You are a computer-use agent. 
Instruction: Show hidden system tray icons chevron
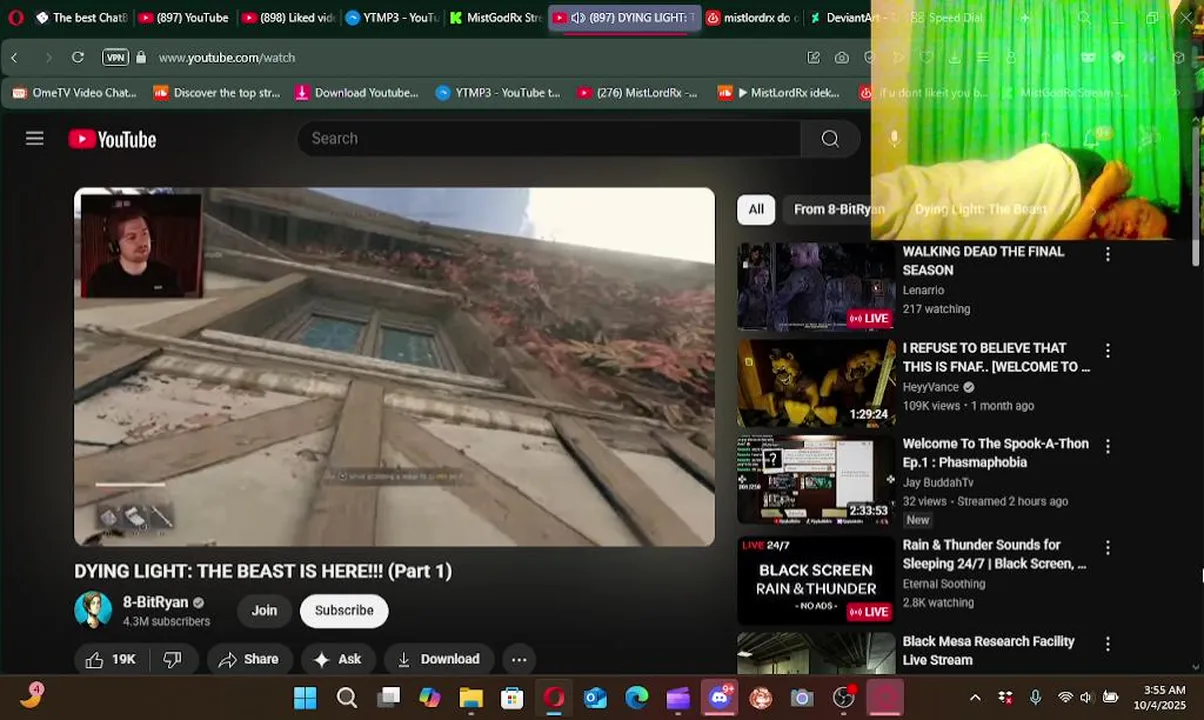(x=975, y=697)
